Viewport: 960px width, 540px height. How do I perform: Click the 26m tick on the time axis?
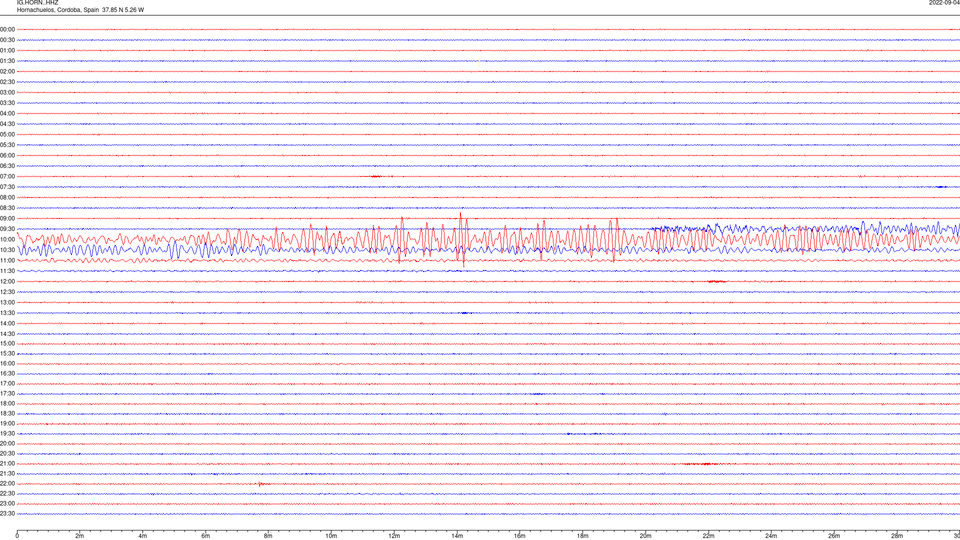click(834, 536)
